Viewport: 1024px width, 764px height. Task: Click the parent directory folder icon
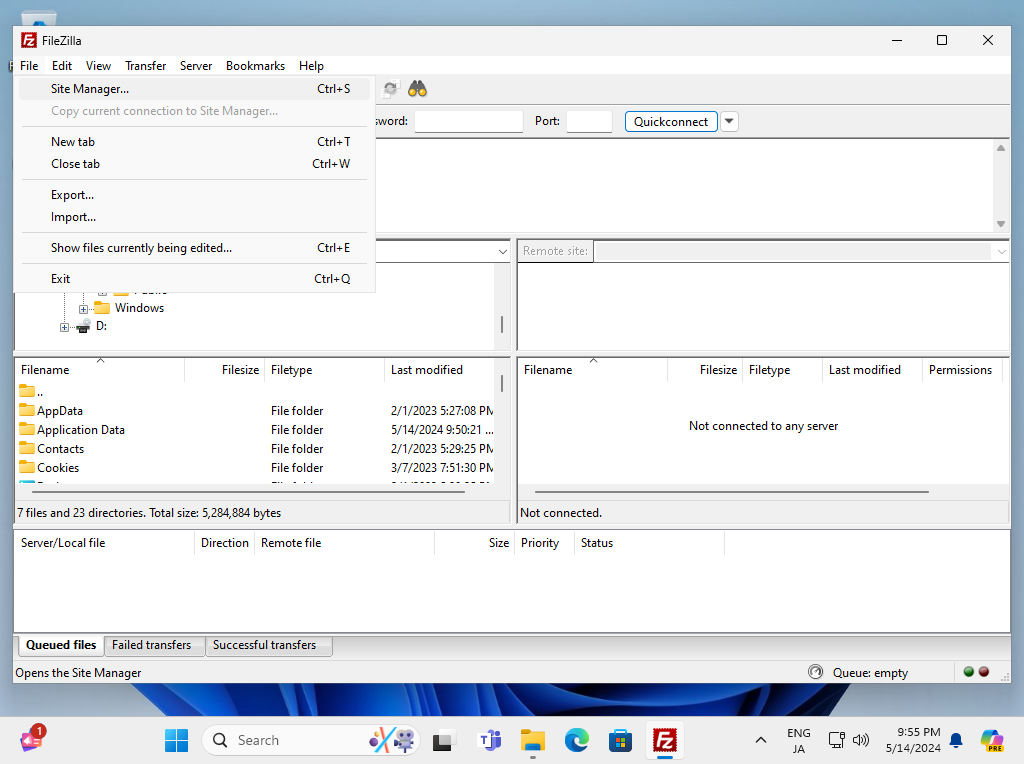click(27, 391)
